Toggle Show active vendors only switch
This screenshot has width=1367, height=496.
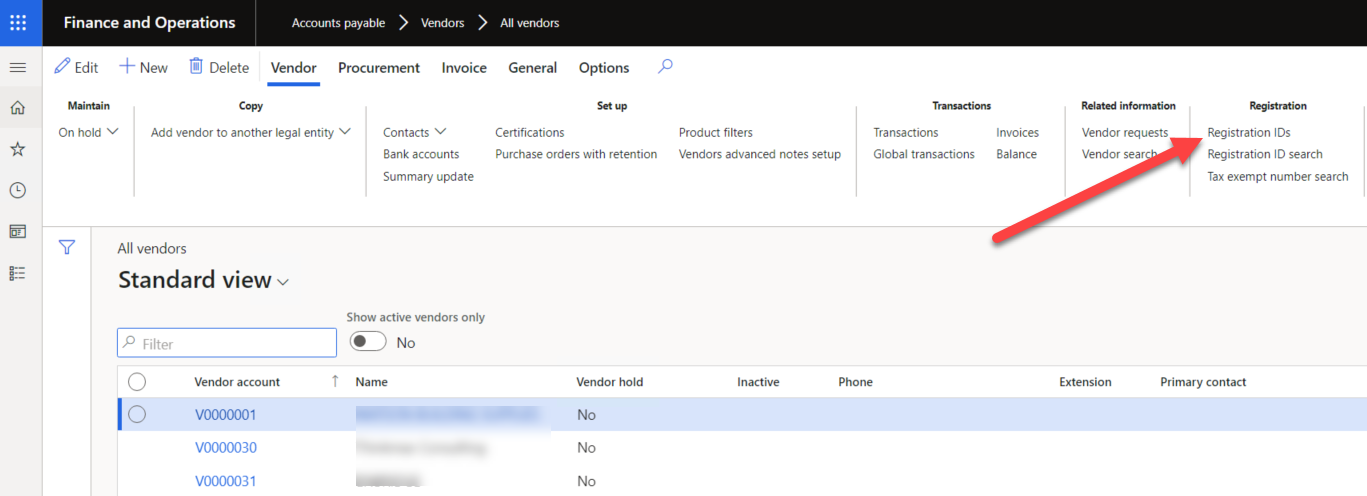pyautogui.click(x=368, y=342)
